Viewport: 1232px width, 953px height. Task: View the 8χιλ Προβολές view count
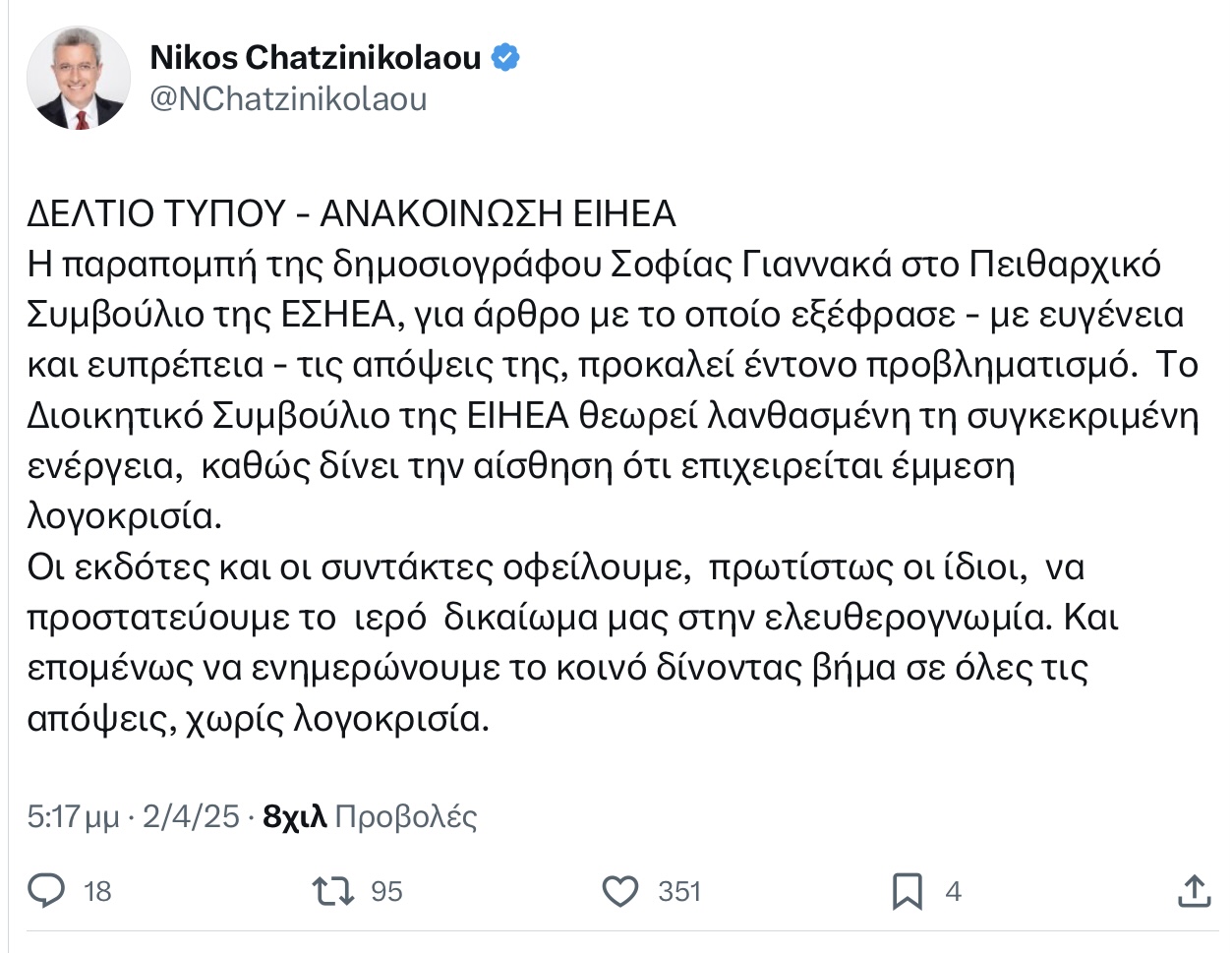370,817
